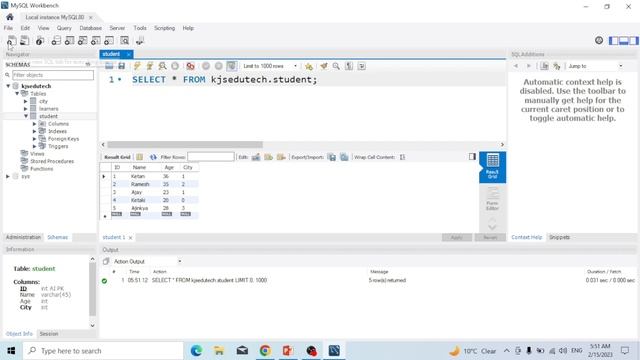Toggle the continue-on-error icon

click(x=190, y=66)
